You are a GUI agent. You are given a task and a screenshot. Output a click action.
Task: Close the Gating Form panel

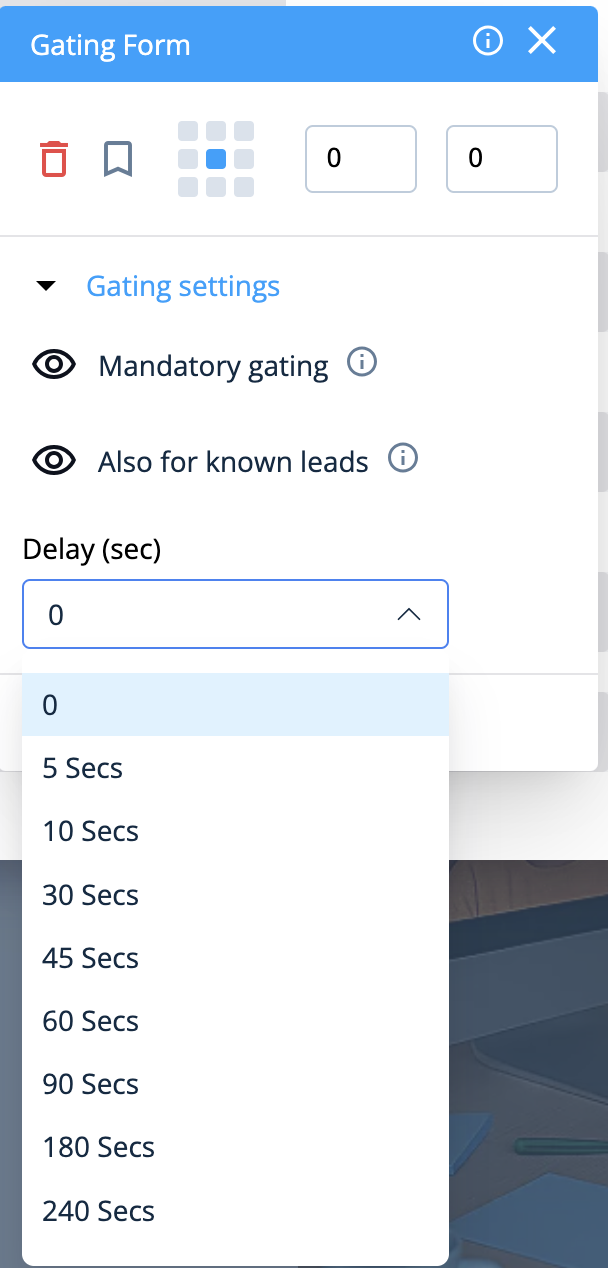click(542, 41)
